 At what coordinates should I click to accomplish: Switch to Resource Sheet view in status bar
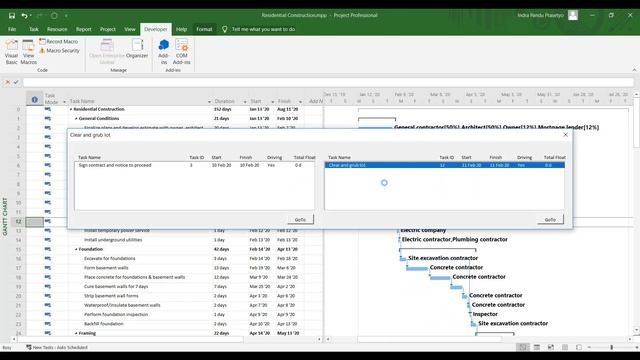pyautogui.click(x=565, y=347)
